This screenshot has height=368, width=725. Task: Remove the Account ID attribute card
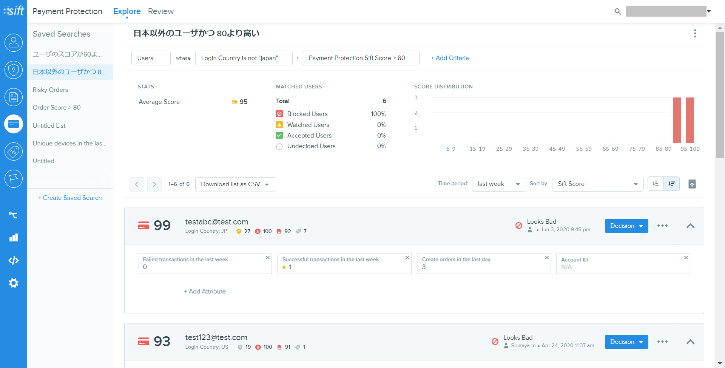[686, 258]
